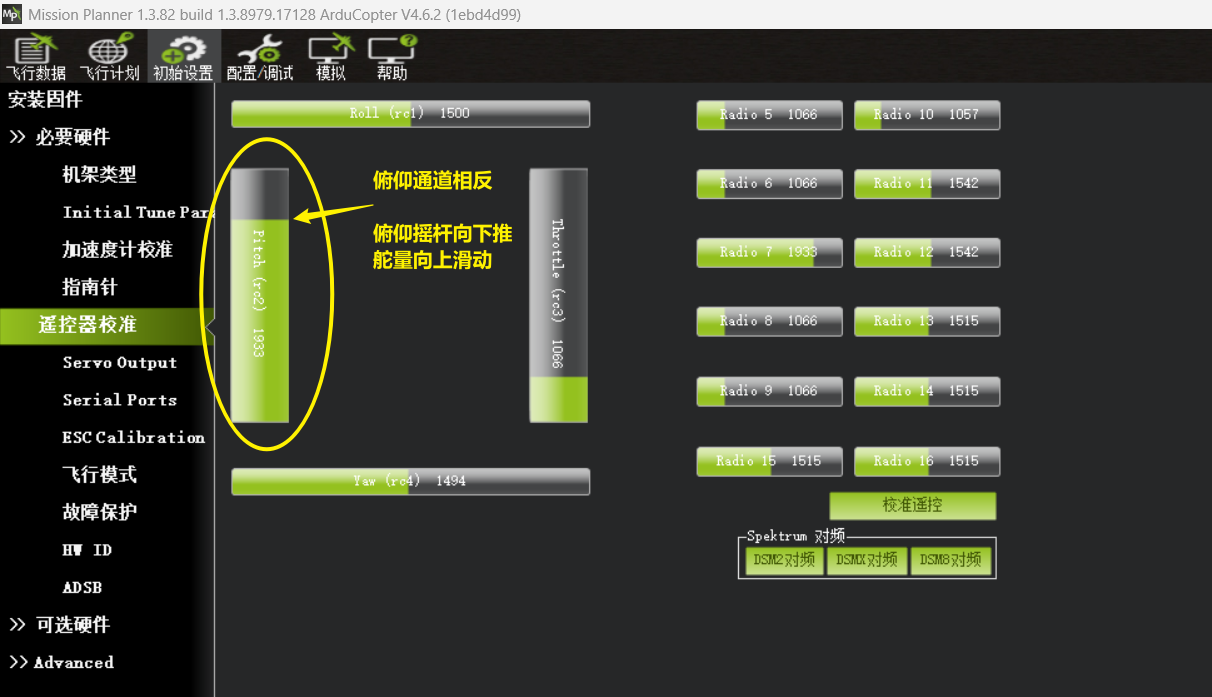
Task: Open the 飞行计划 flight plan icon
Action: point(110,58)
